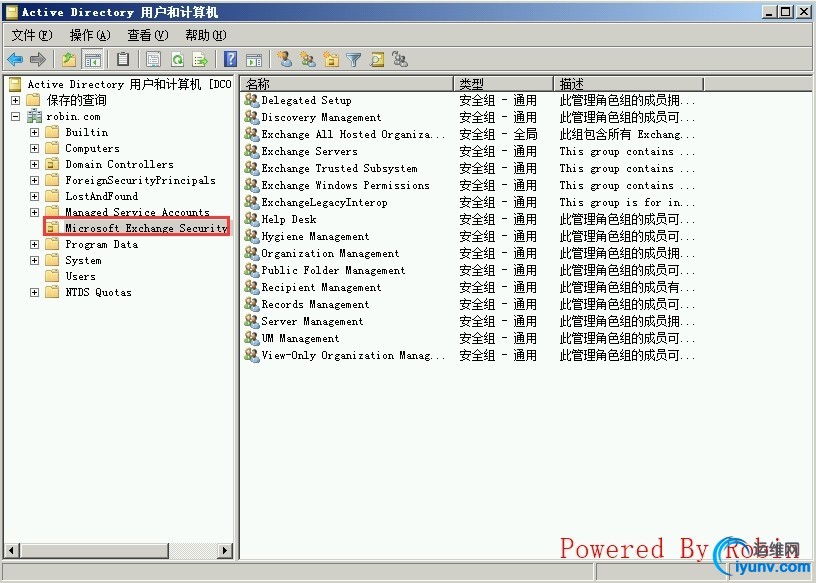
Task: Select the System tree item
Action: (83, 260)
